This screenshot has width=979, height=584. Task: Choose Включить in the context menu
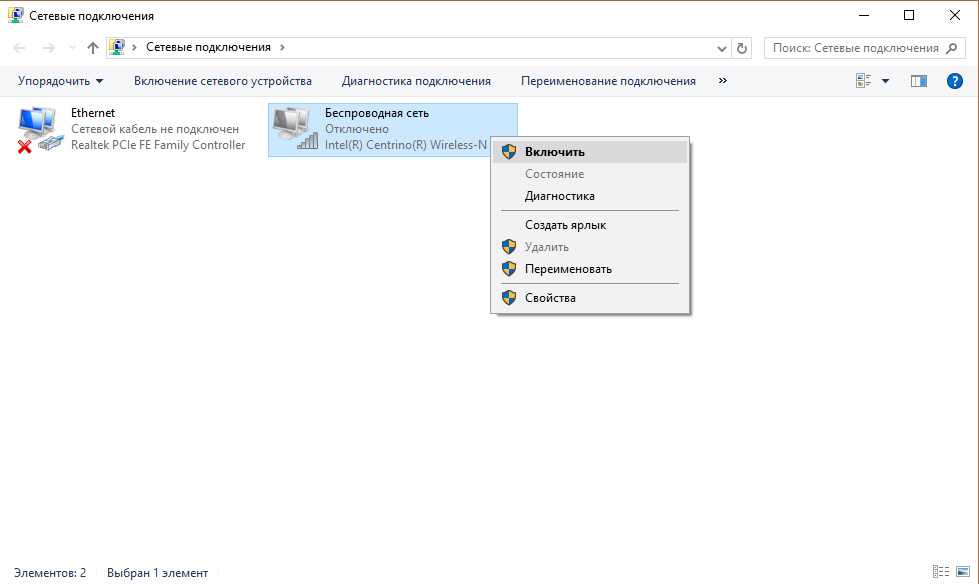coord(554,152)
